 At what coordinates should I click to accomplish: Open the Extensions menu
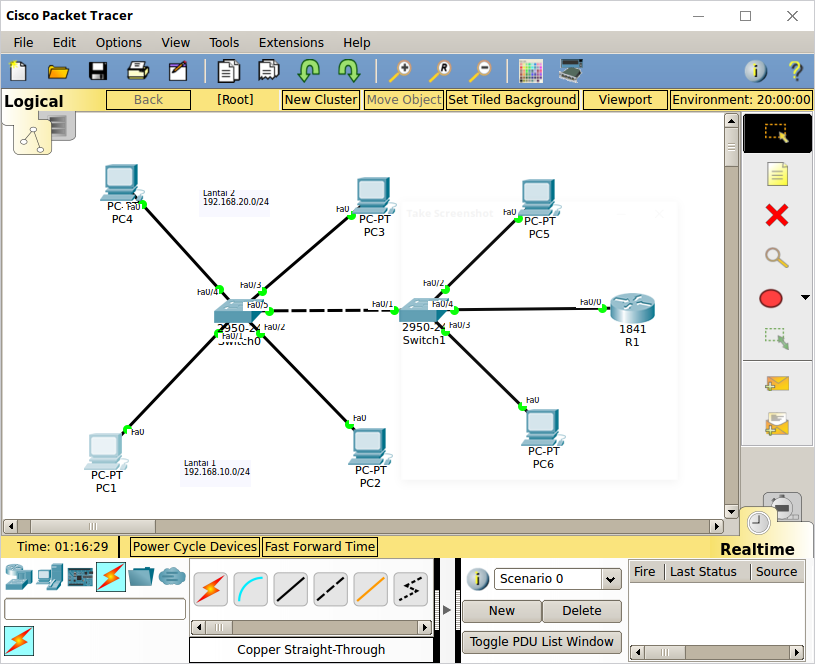(x=291, y=43)
